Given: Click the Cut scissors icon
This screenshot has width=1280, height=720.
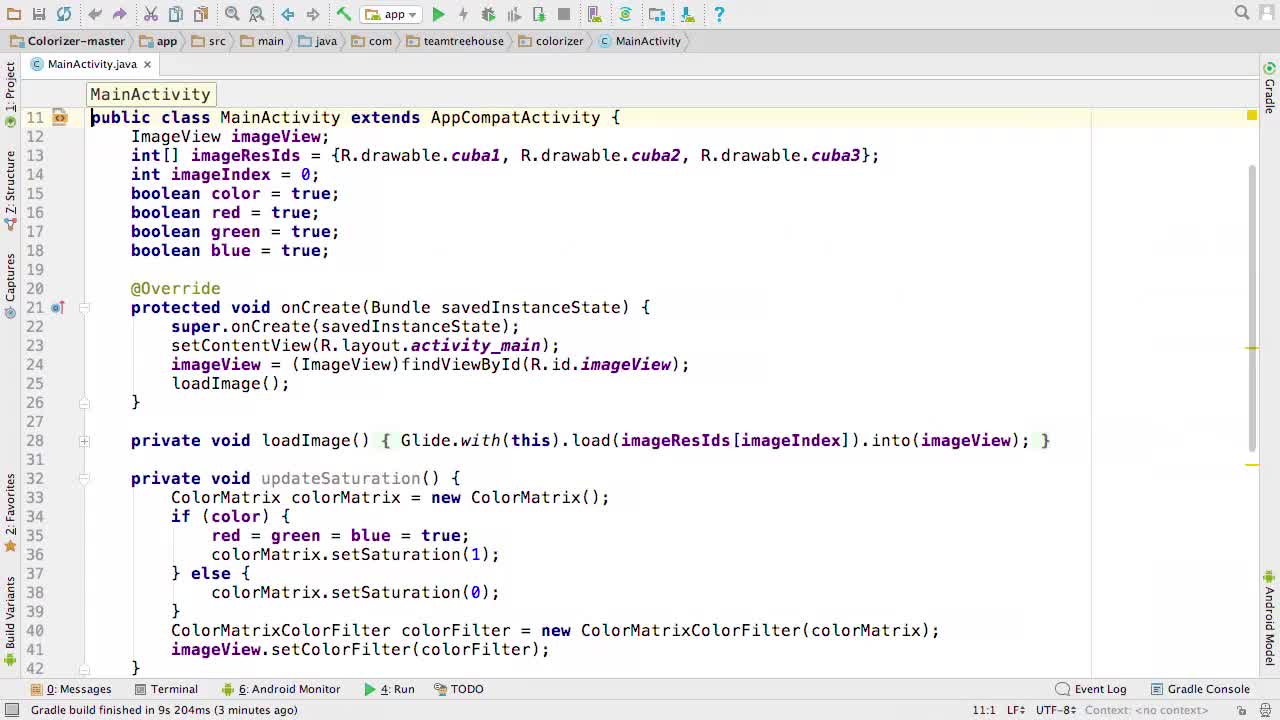Looking at the screenshot, I should [x=151, y=14].
